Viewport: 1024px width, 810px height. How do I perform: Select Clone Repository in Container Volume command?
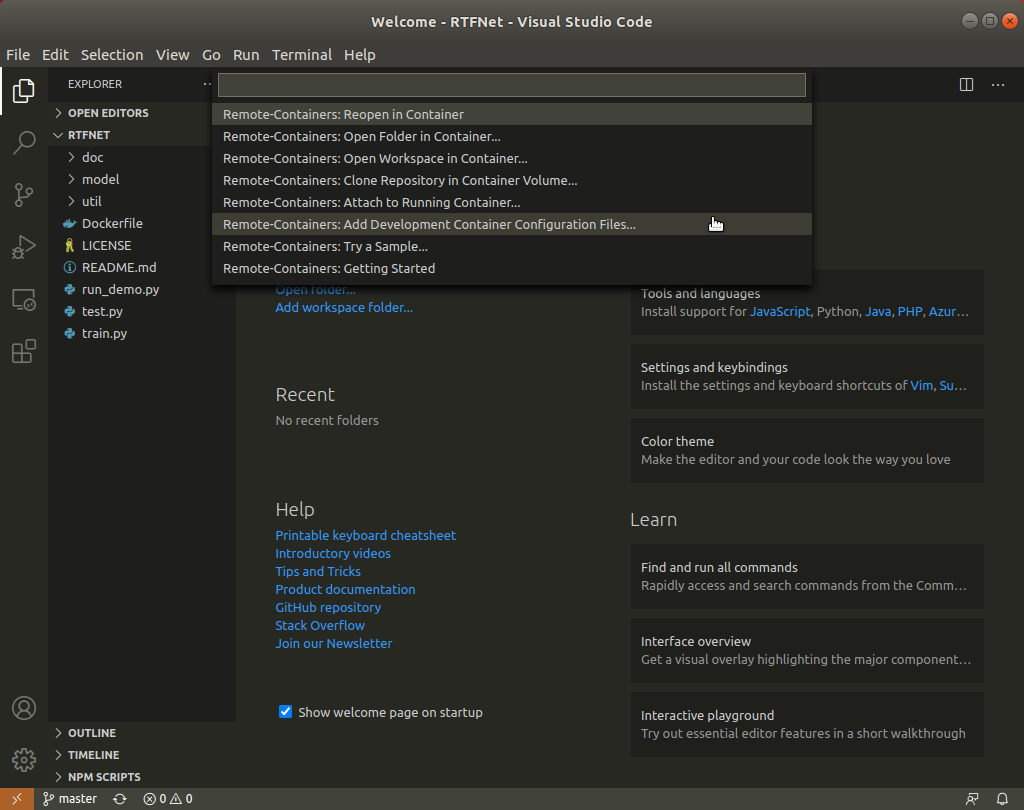click(x=512, y=180)
